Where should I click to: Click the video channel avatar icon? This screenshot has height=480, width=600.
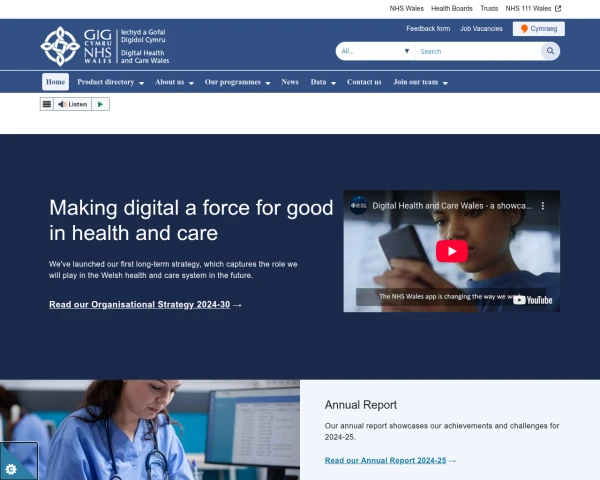359,205
